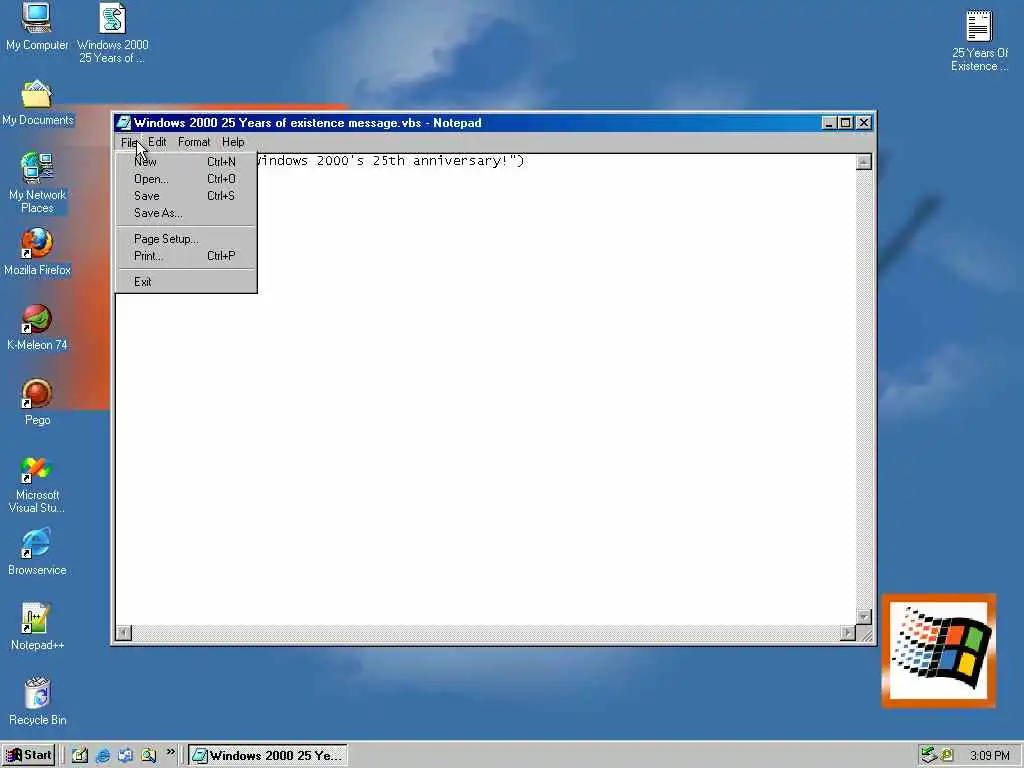
Task: Click the fourth quick launch icon with magnifier
Action: 148,756
